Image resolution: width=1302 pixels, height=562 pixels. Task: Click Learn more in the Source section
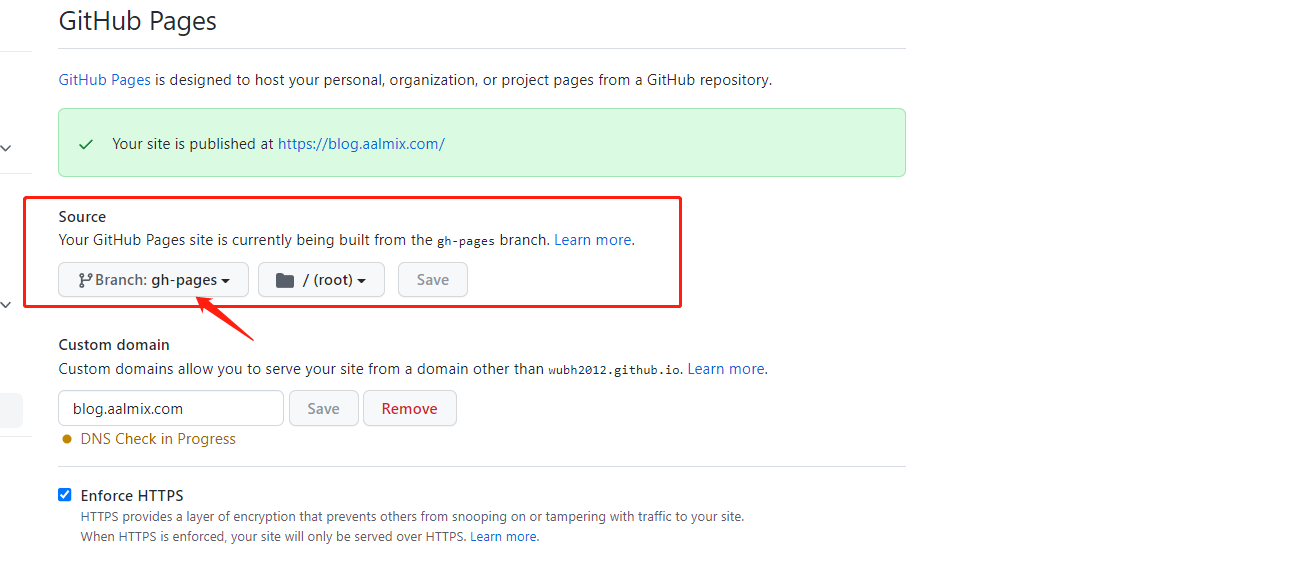coord(593,240)
